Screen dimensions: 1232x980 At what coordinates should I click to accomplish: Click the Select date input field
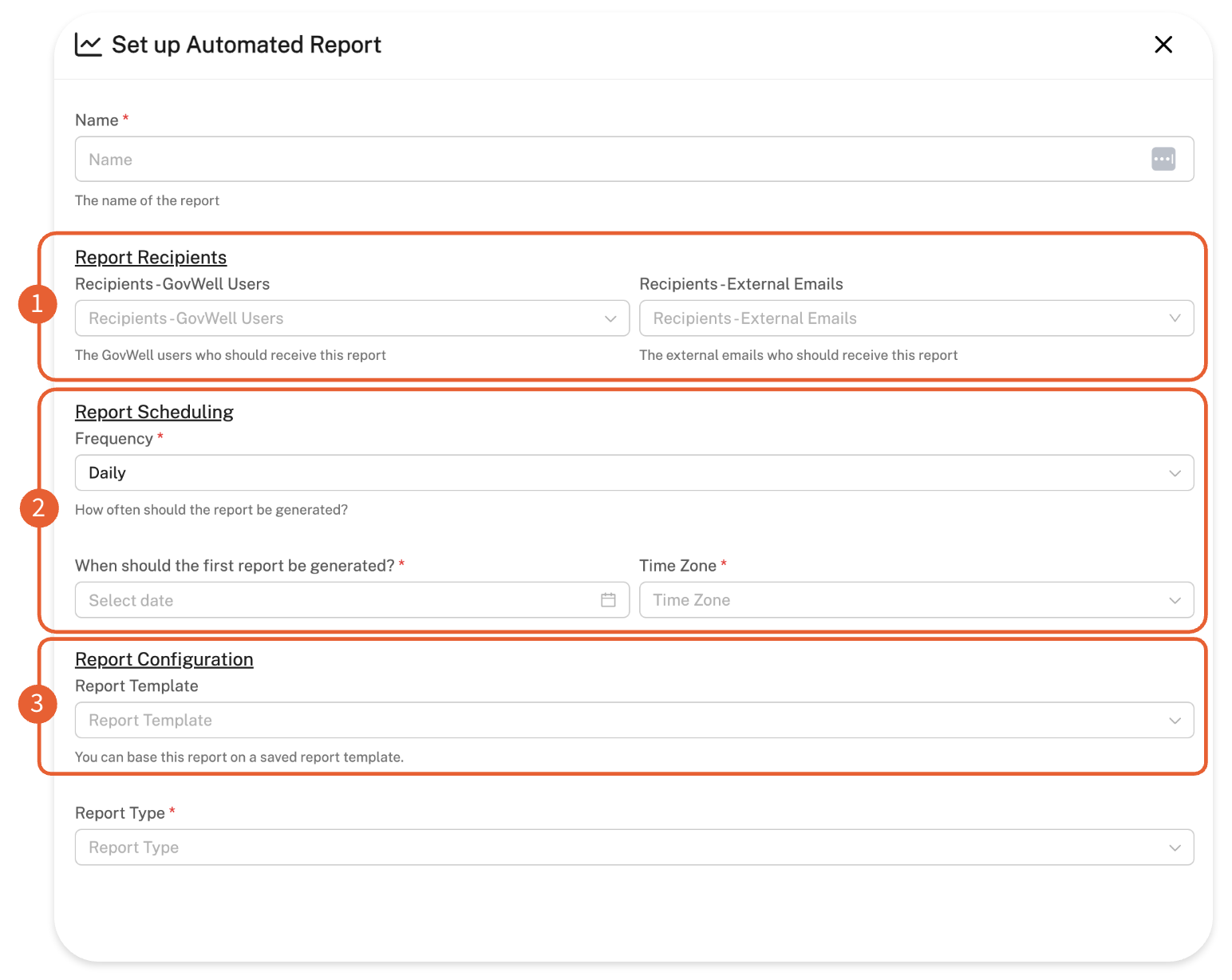(335, 600)
